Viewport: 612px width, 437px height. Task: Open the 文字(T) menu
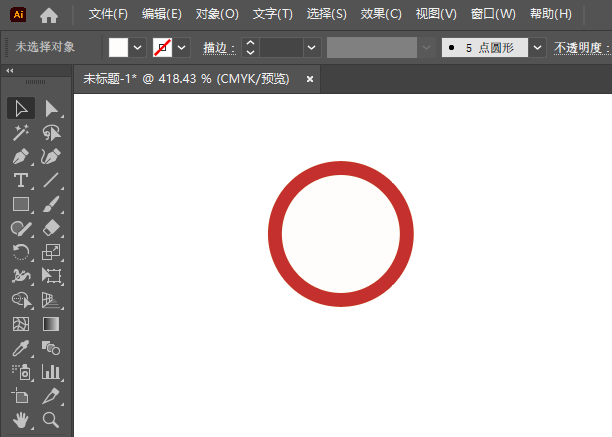click(272, 14)
